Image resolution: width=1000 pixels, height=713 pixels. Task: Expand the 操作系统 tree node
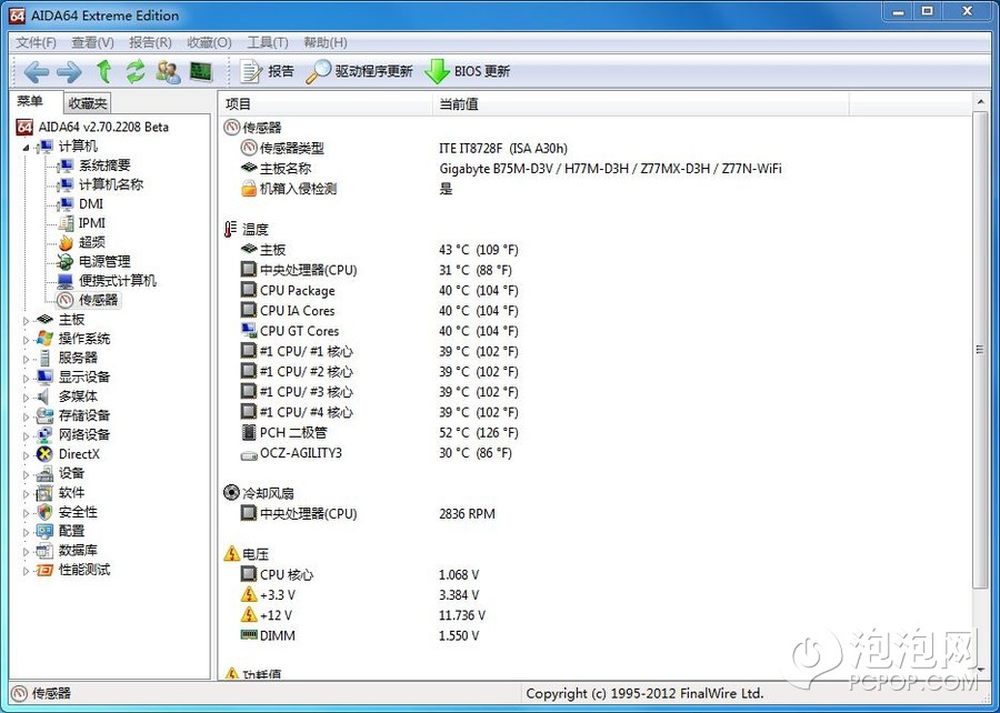click(x=26, y=339)
